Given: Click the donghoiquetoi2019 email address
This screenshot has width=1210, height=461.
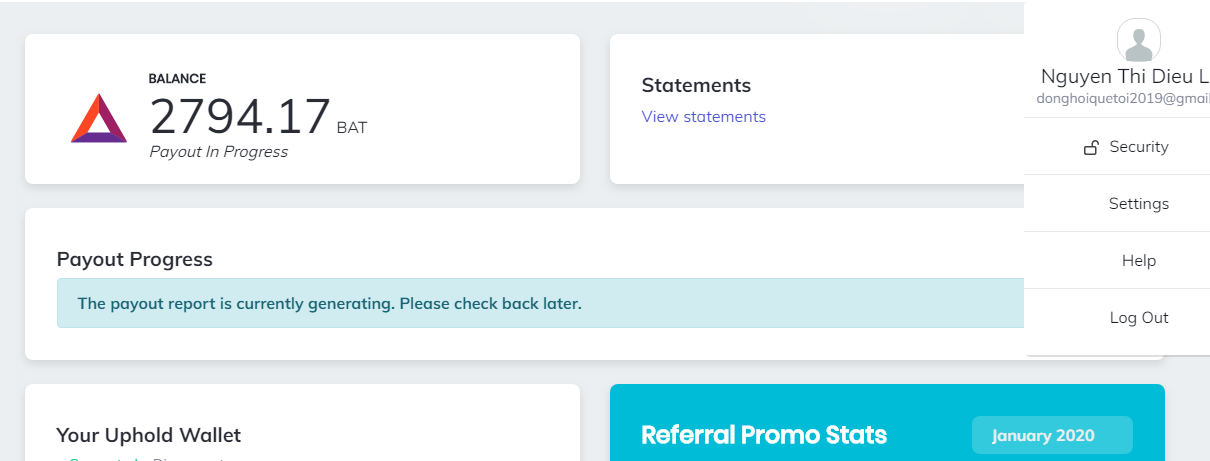Looking at the screenshot, I should [1122, 99].
